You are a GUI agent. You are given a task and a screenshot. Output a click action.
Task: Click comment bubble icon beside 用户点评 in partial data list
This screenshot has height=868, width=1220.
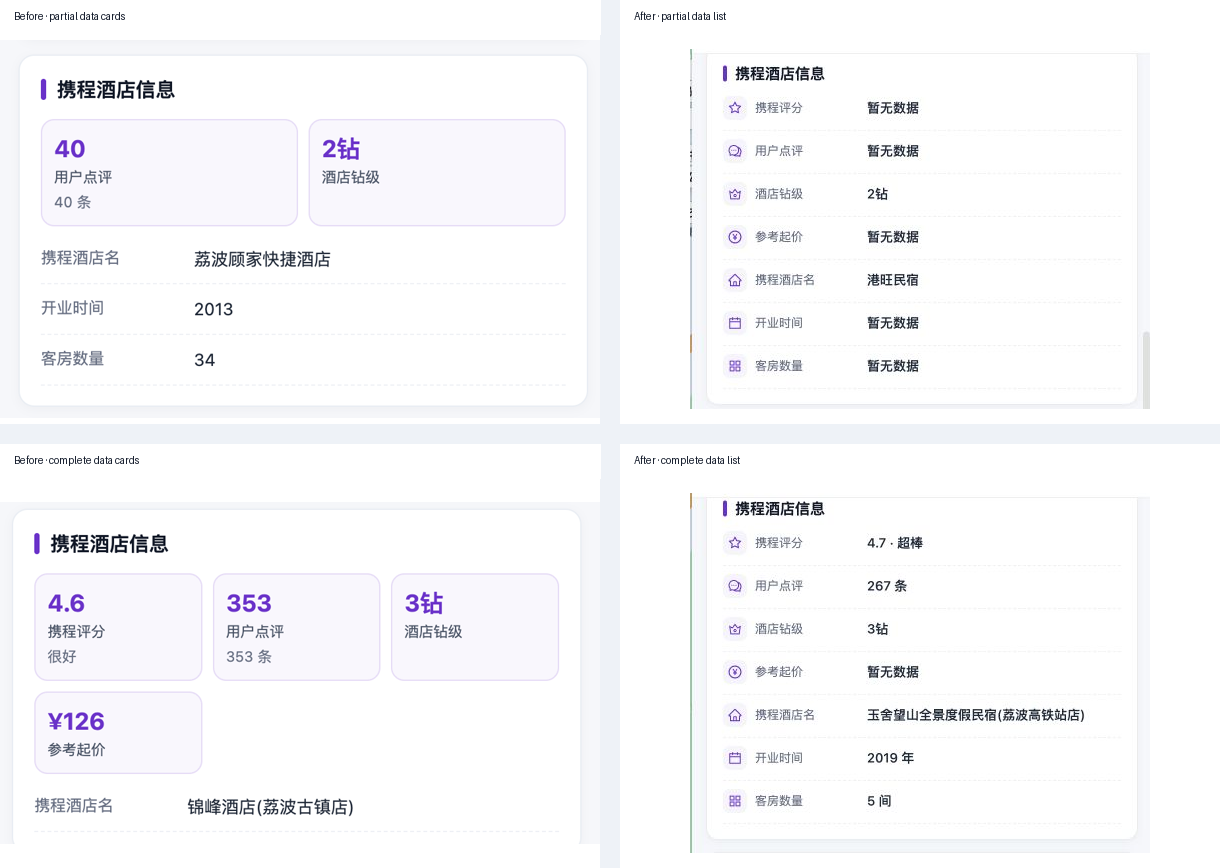(x=735, y=151)
